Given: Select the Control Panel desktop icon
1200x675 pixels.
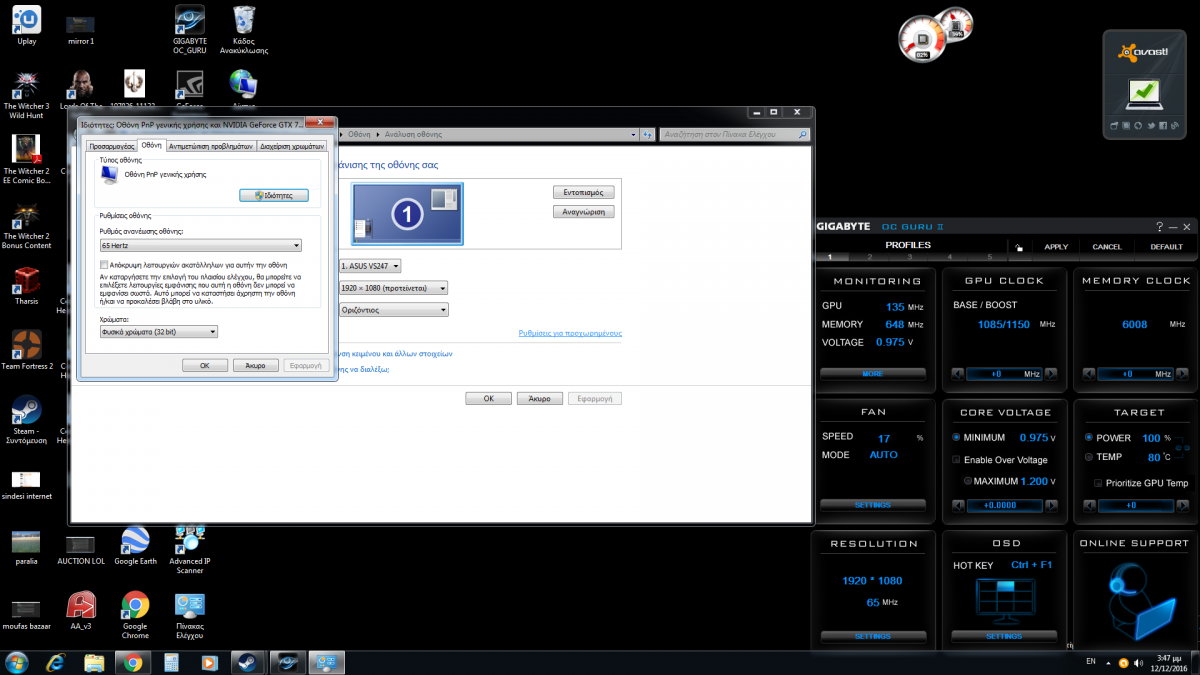Looking at the screenshot, I should tap(189, 614).
